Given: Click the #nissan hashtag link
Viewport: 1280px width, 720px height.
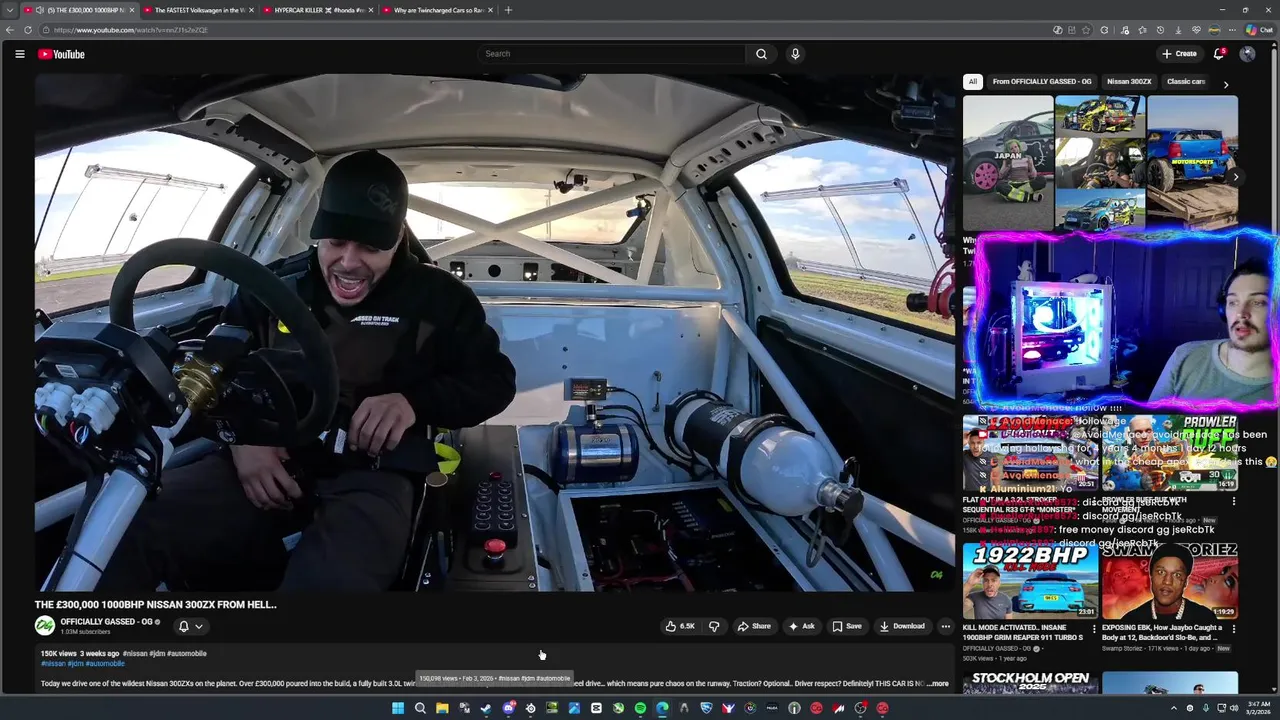Looking at the screenshot, I should (53, 664).
